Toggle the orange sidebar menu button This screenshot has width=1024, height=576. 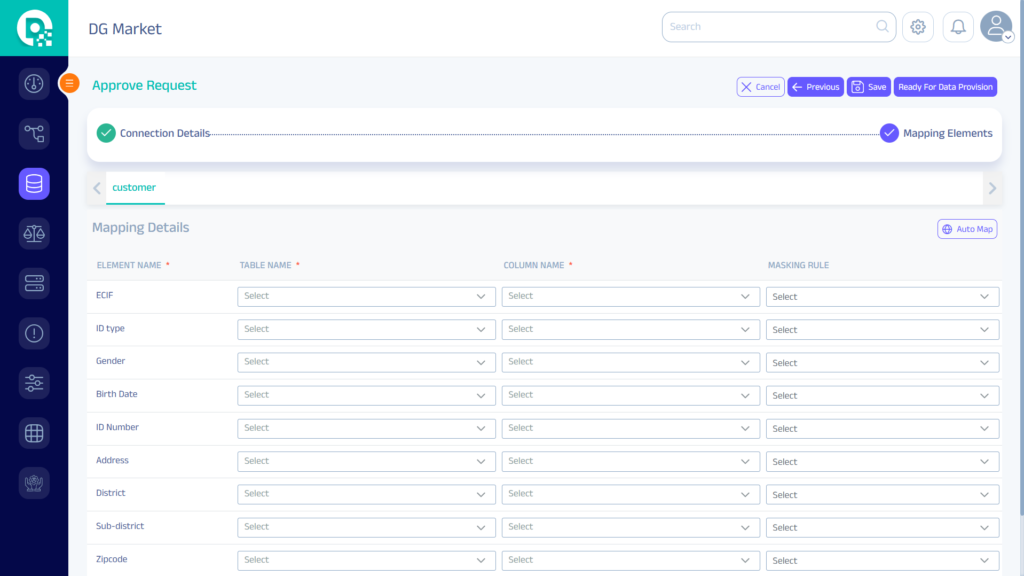tap(69, 84)
